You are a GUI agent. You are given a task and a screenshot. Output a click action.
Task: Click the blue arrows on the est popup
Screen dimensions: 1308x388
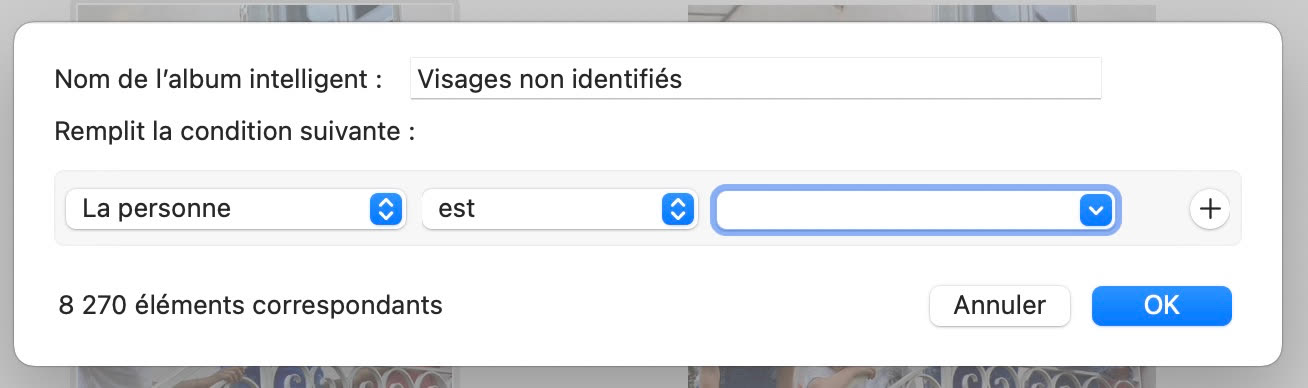pos(677,209)
